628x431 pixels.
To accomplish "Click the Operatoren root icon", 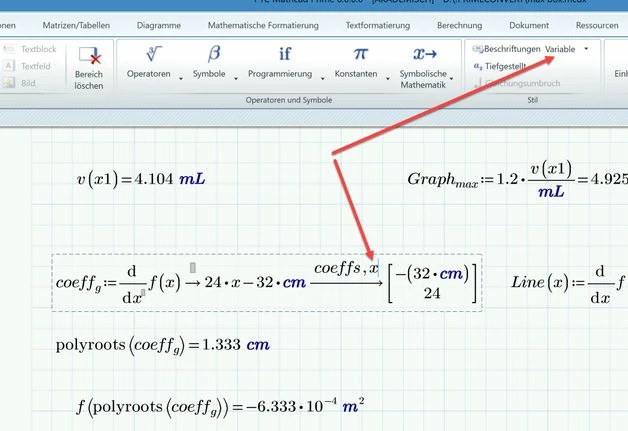I will click(x=153, y=54).
